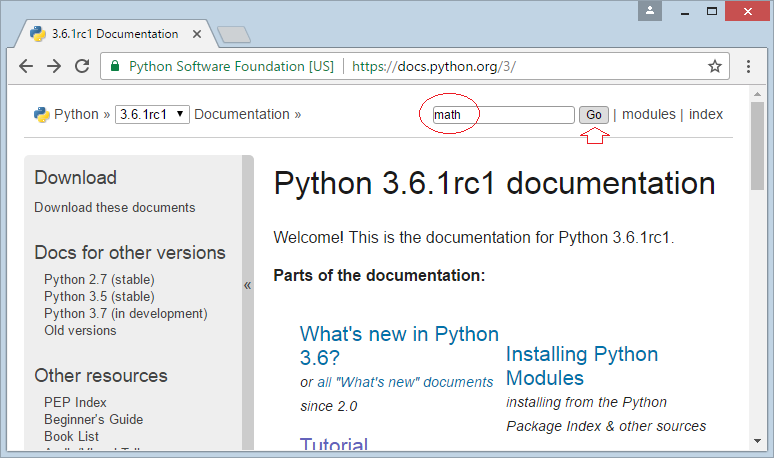The image size is (774, 458).
Task: Close the Chrome window
Action: tap(748, 11)
